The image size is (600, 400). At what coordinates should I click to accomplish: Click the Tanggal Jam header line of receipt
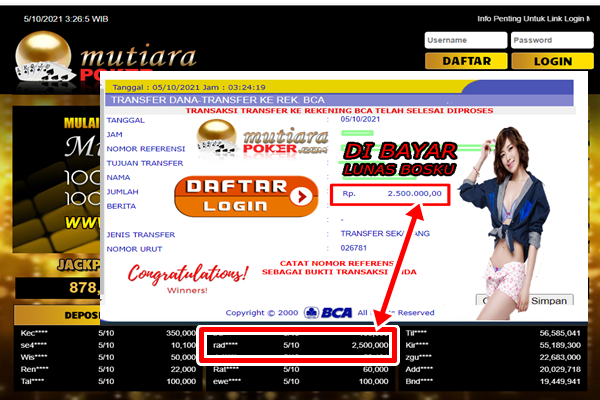(x=189, y=88)
